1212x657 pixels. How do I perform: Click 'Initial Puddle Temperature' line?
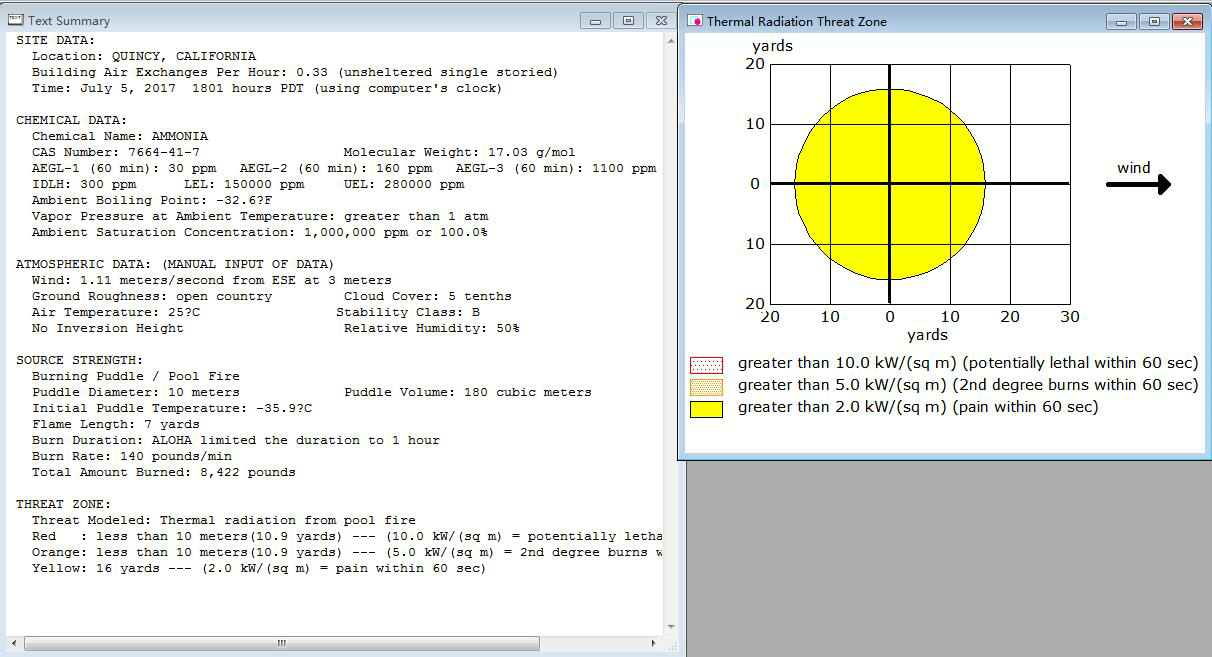[x=172, y=408]
